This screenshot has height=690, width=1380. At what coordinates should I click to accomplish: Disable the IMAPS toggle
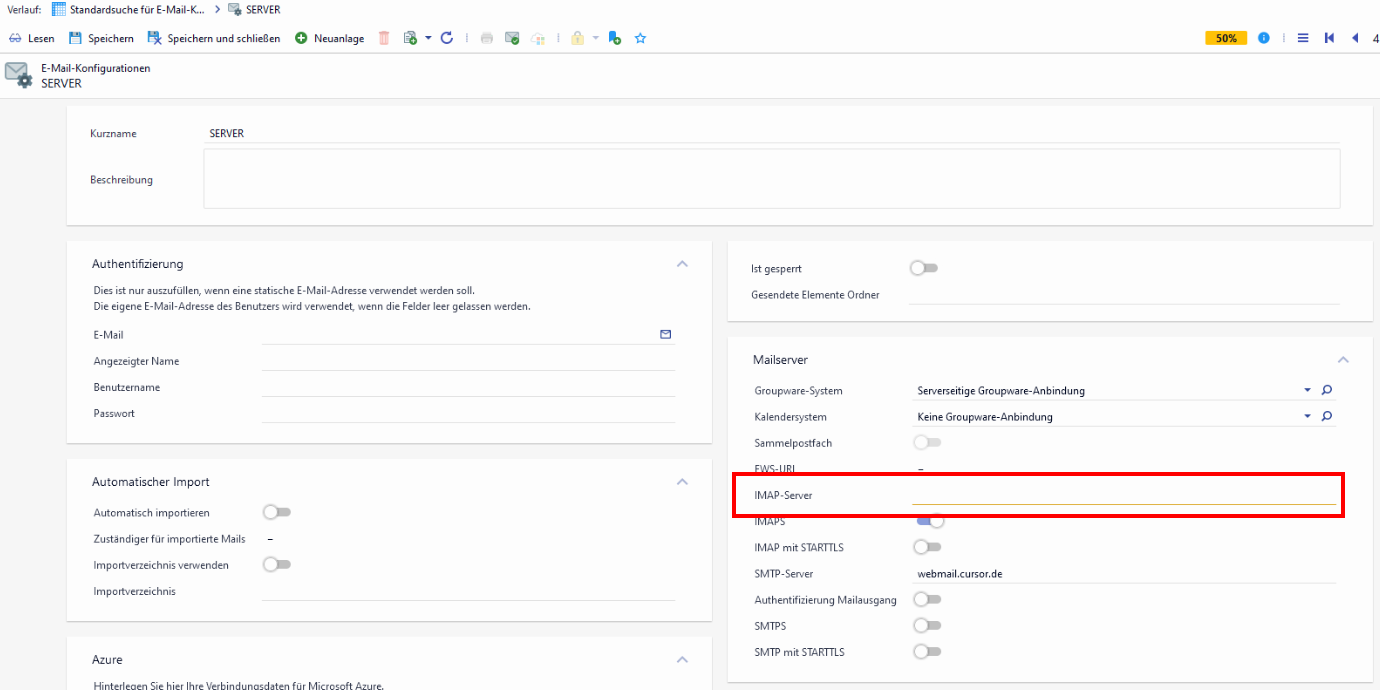[929, 521]
